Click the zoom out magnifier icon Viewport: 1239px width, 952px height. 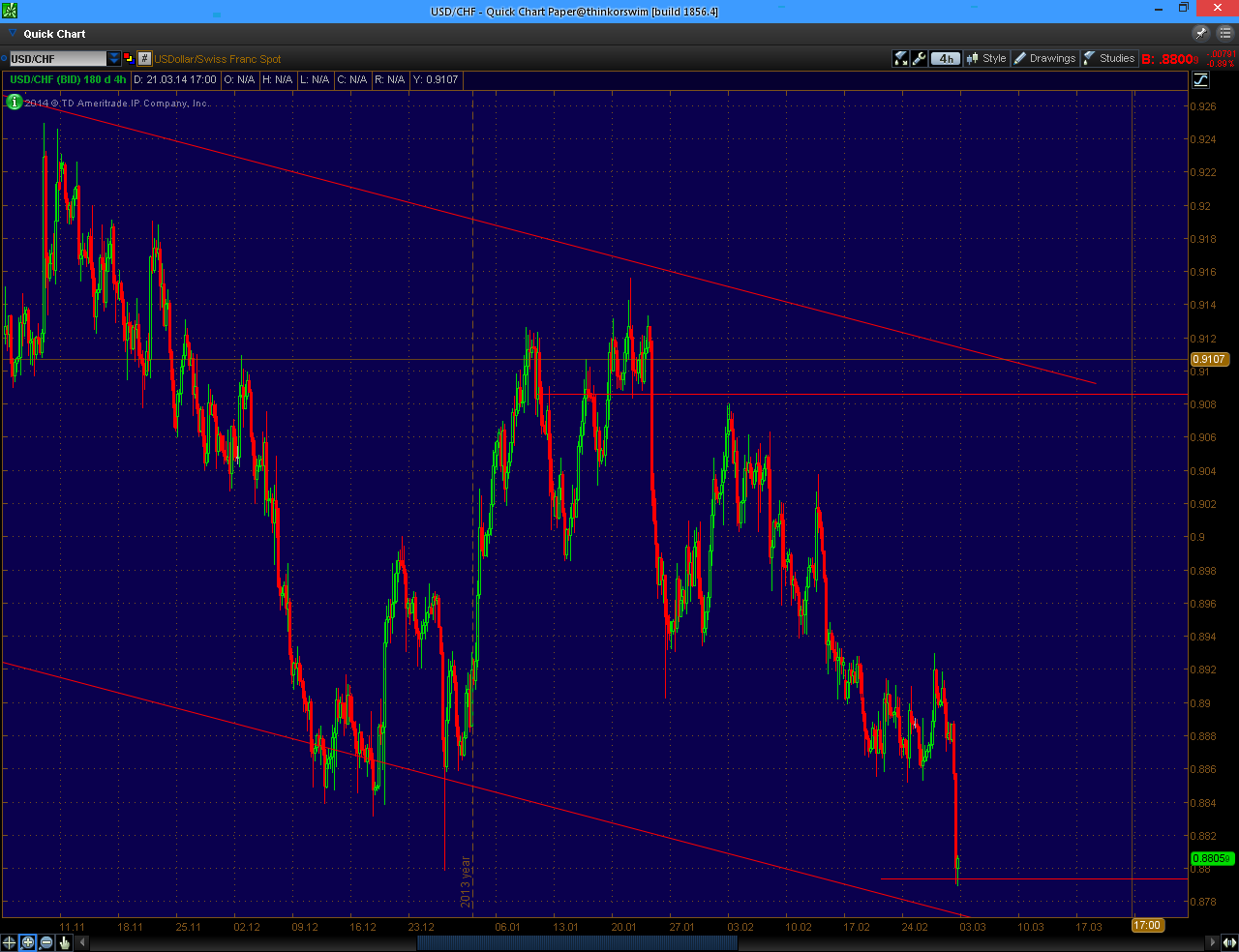(46, 941)
